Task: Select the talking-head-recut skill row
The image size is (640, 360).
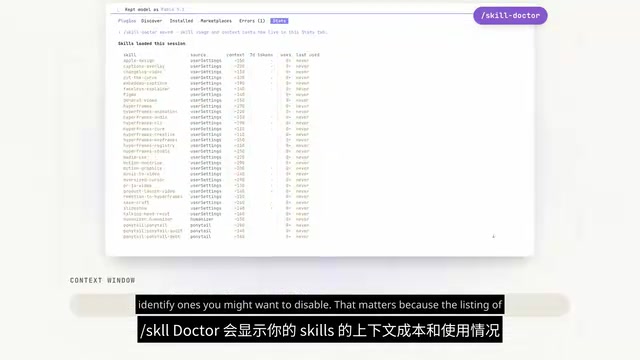Action: pyautogui.click(x=216, y=213)
